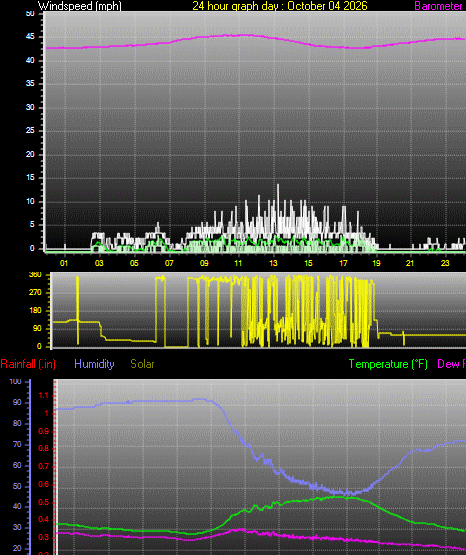Click the "0.4" tick on the red rainfall axis
The width and height of the screenshot is (466, 555).
click(x=43, y=520)
